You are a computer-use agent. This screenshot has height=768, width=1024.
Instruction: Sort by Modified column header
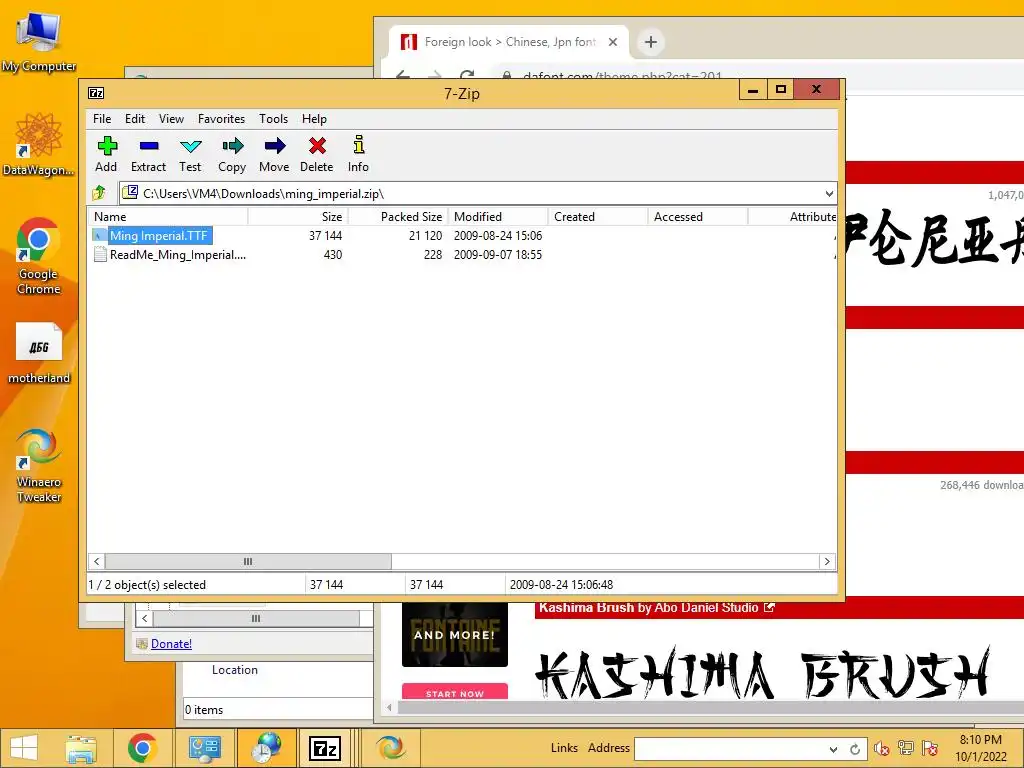(x=498, y=217)
